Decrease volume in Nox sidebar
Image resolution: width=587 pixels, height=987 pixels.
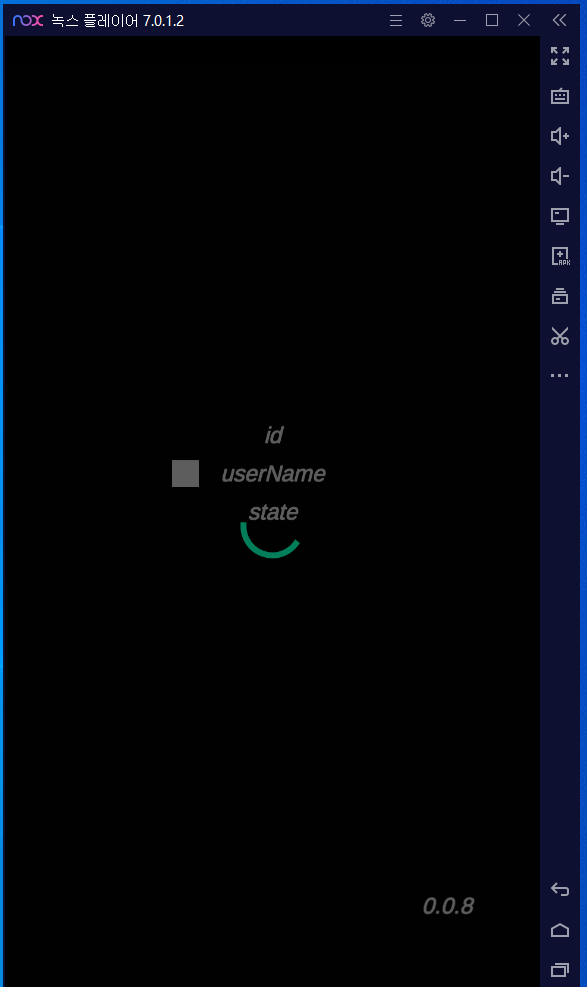[559, 176]
